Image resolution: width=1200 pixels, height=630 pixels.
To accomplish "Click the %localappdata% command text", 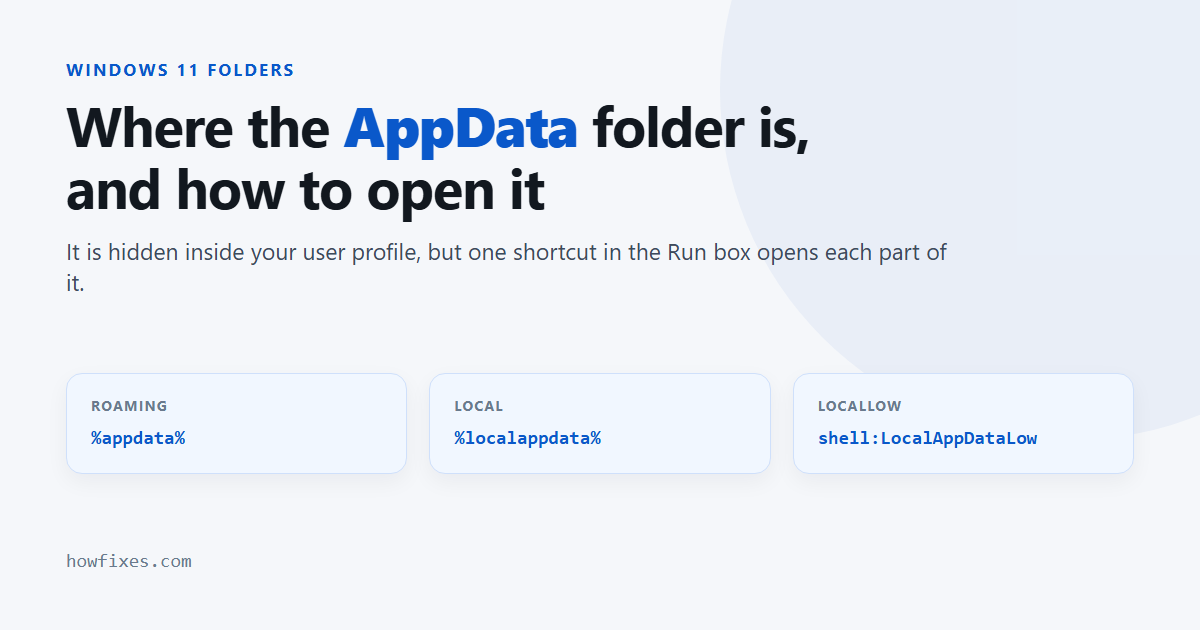I will (x=527, y=438).
